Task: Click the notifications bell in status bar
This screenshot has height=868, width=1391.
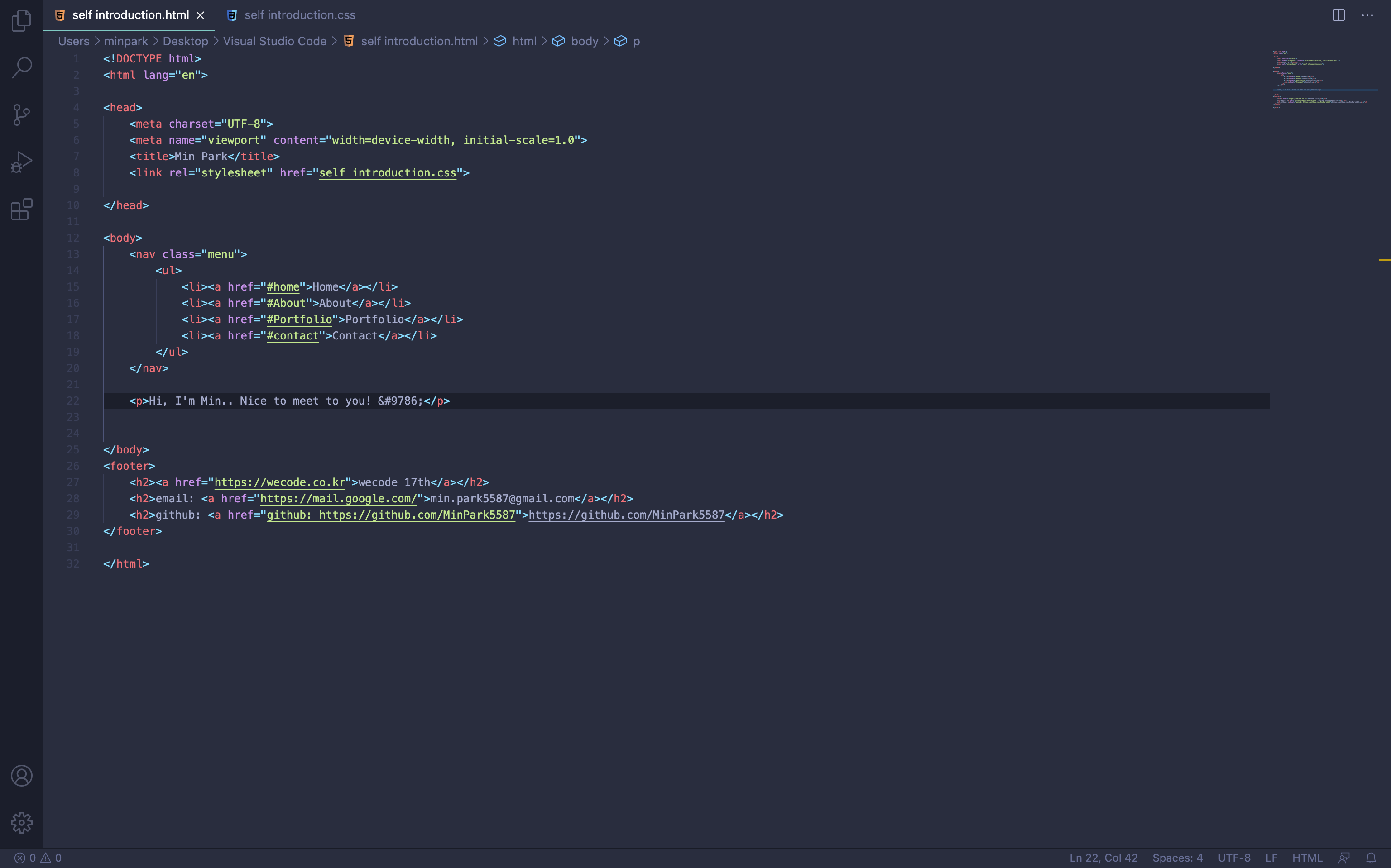Action: [1371, 858]
